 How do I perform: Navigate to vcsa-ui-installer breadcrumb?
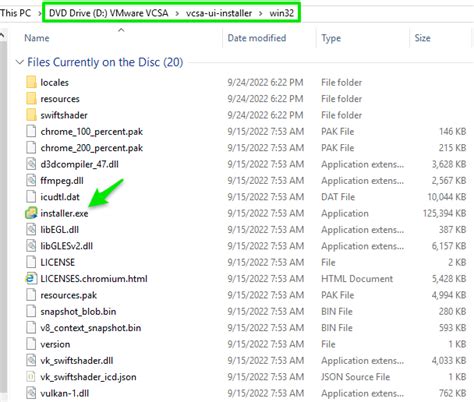[x=219, y=13]
